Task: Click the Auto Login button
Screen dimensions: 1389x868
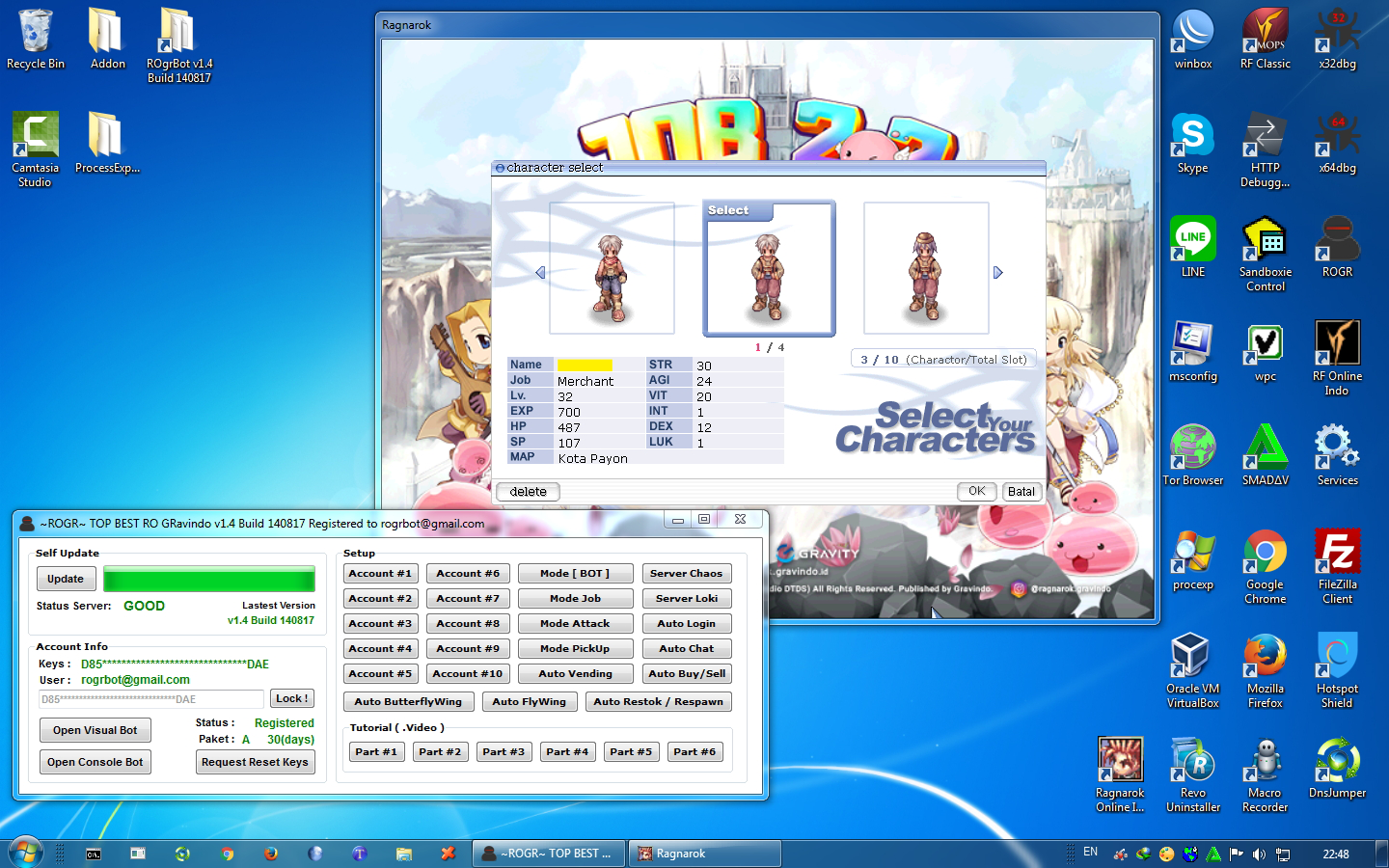Action: tap(686, 623)
